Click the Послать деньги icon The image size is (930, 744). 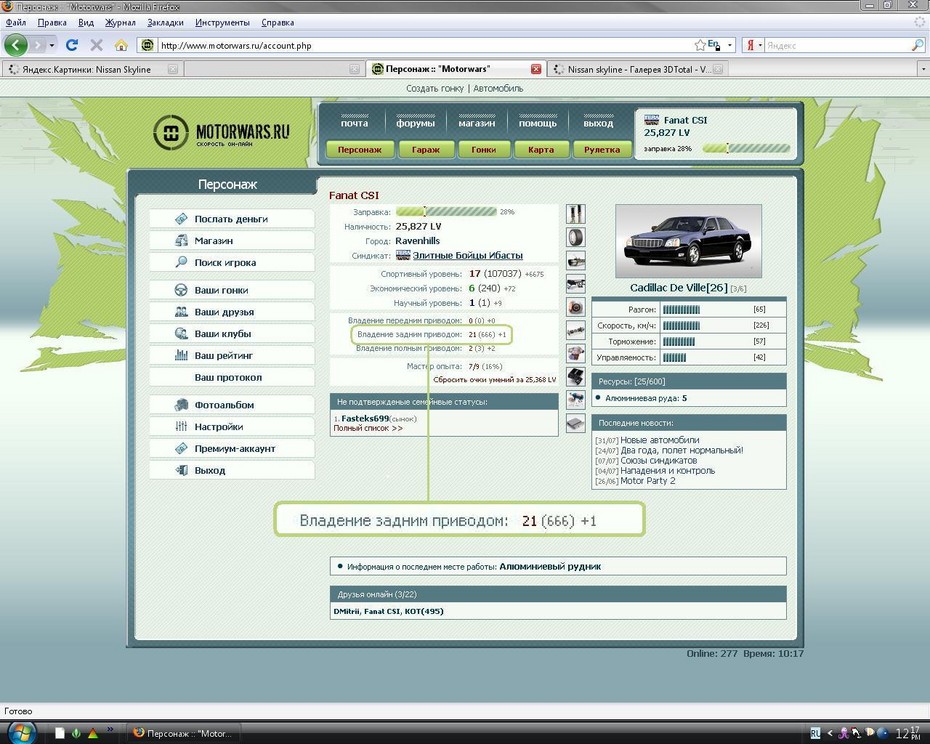point(181,218)
